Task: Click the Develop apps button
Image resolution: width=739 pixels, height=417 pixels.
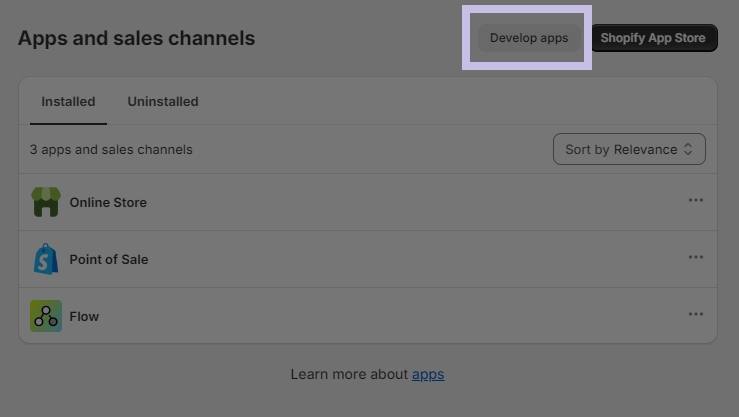Action: point(529,38)
